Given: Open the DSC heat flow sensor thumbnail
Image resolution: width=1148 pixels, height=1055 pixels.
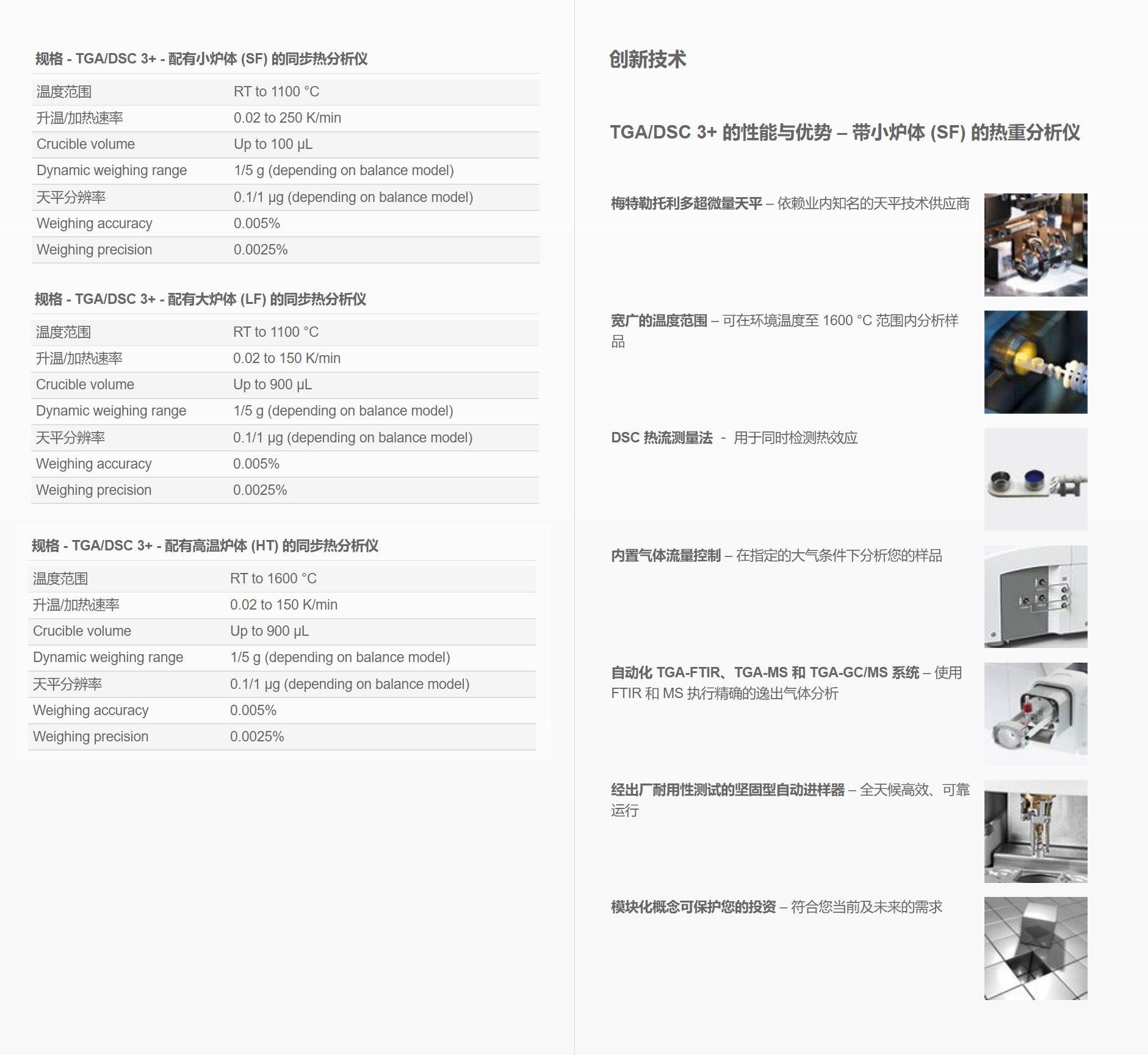Looking at the screenshot, I should point(1036,479).
